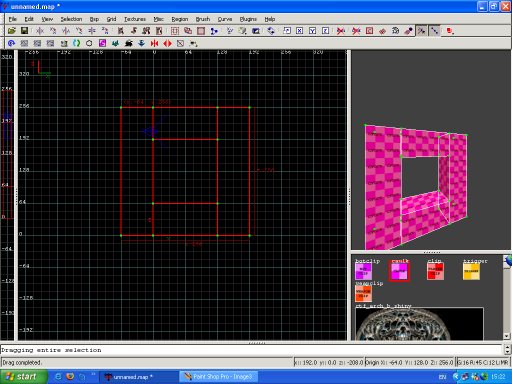Image resolution: width=512 pixels, height=384 pixels.
Task: Click the Select Touching icon
Action: pyautogui.click(x=134, y=31)
